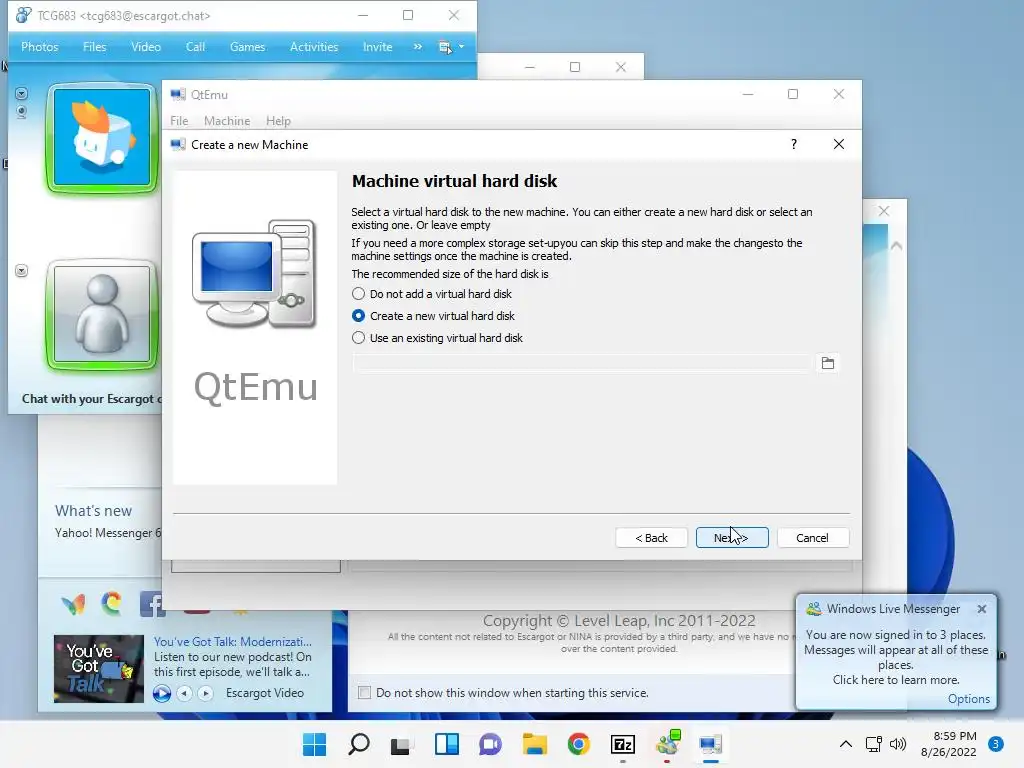Click the Next button in the wizard
The width and height of the screenshot is (1024, 768).
732,538
